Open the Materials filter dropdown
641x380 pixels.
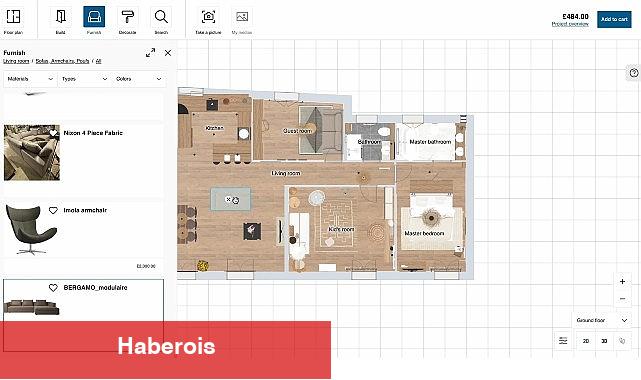click(x=30, y=79)
